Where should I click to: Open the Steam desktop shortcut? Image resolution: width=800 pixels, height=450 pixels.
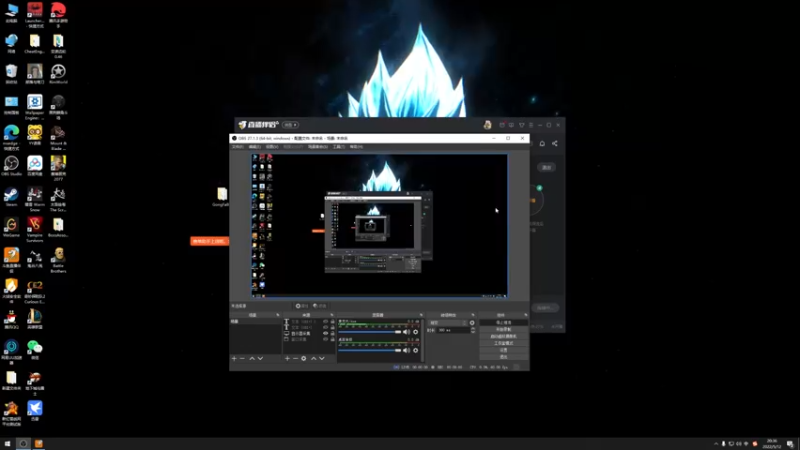coord(11,196)
